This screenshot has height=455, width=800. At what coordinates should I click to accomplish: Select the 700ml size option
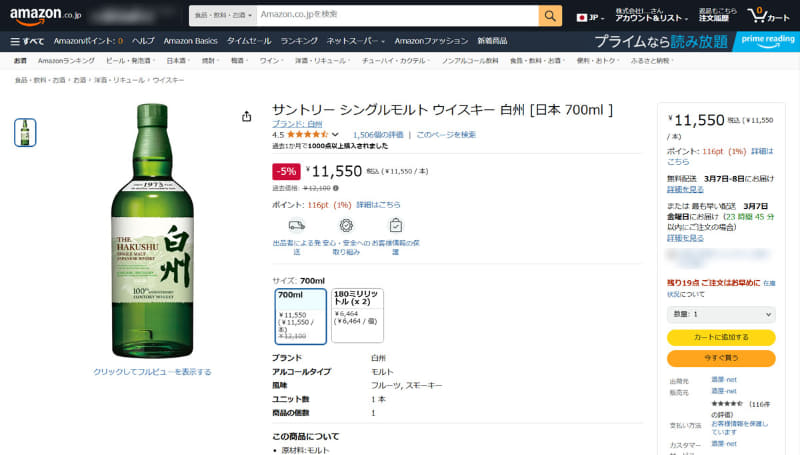(x=301, y=316)
